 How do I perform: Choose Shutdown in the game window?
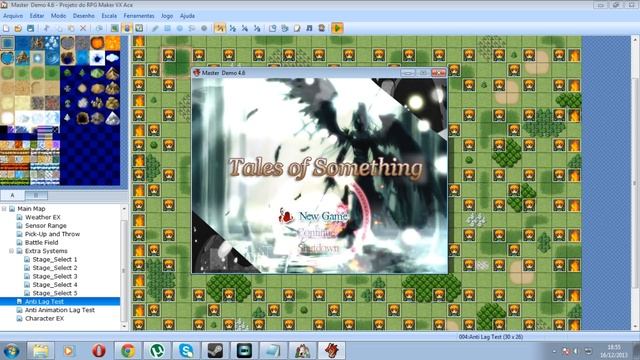point(318,248)
